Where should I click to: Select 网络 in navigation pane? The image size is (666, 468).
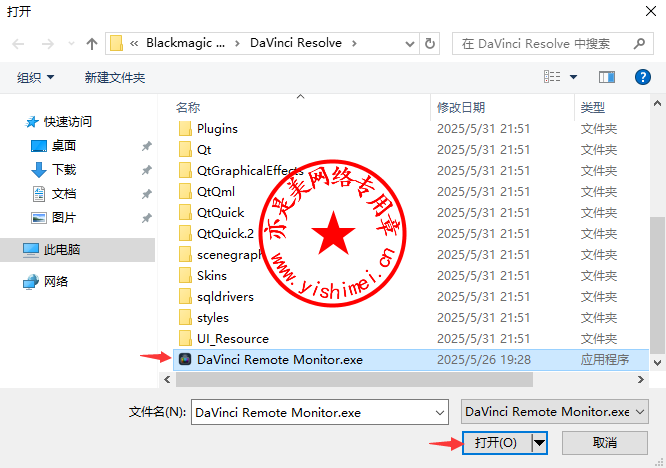pyautogui.click(x=45, y=282)
